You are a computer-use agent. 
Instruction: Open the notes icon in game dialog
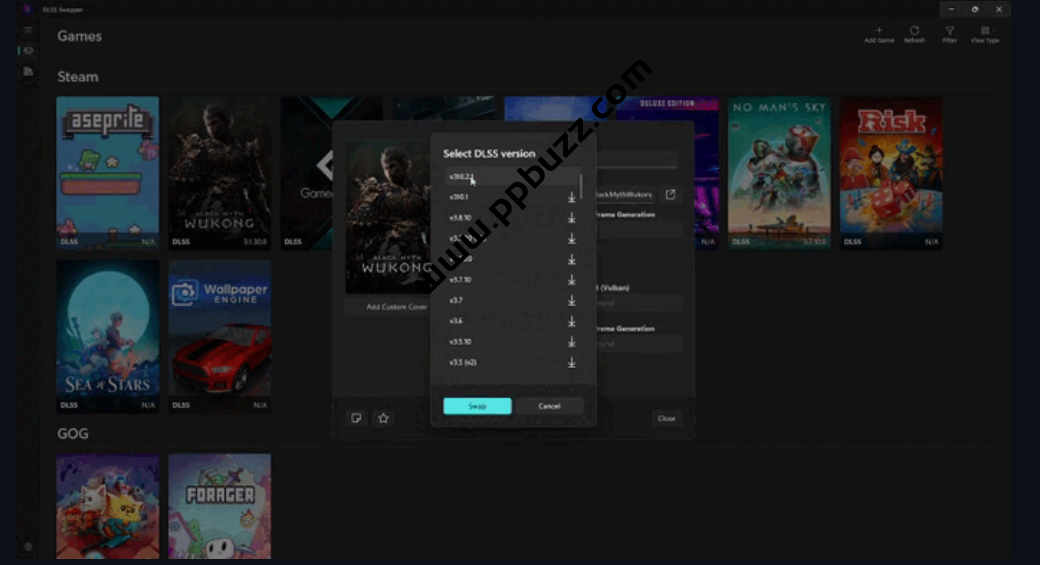point(356,418)
